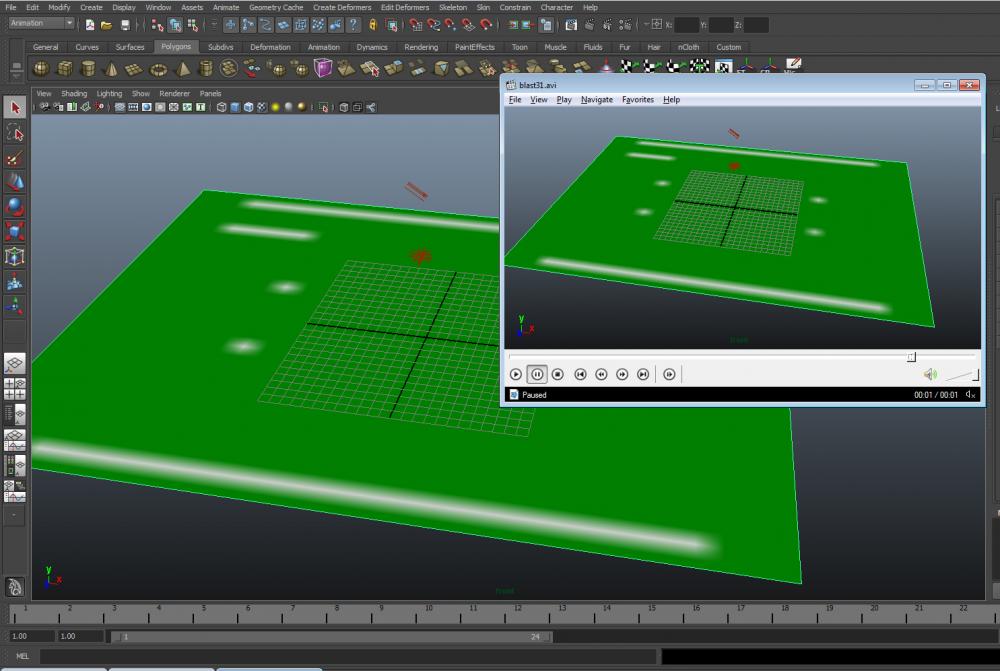Click the purple cube shelf icon

click(x=323, y=68)
